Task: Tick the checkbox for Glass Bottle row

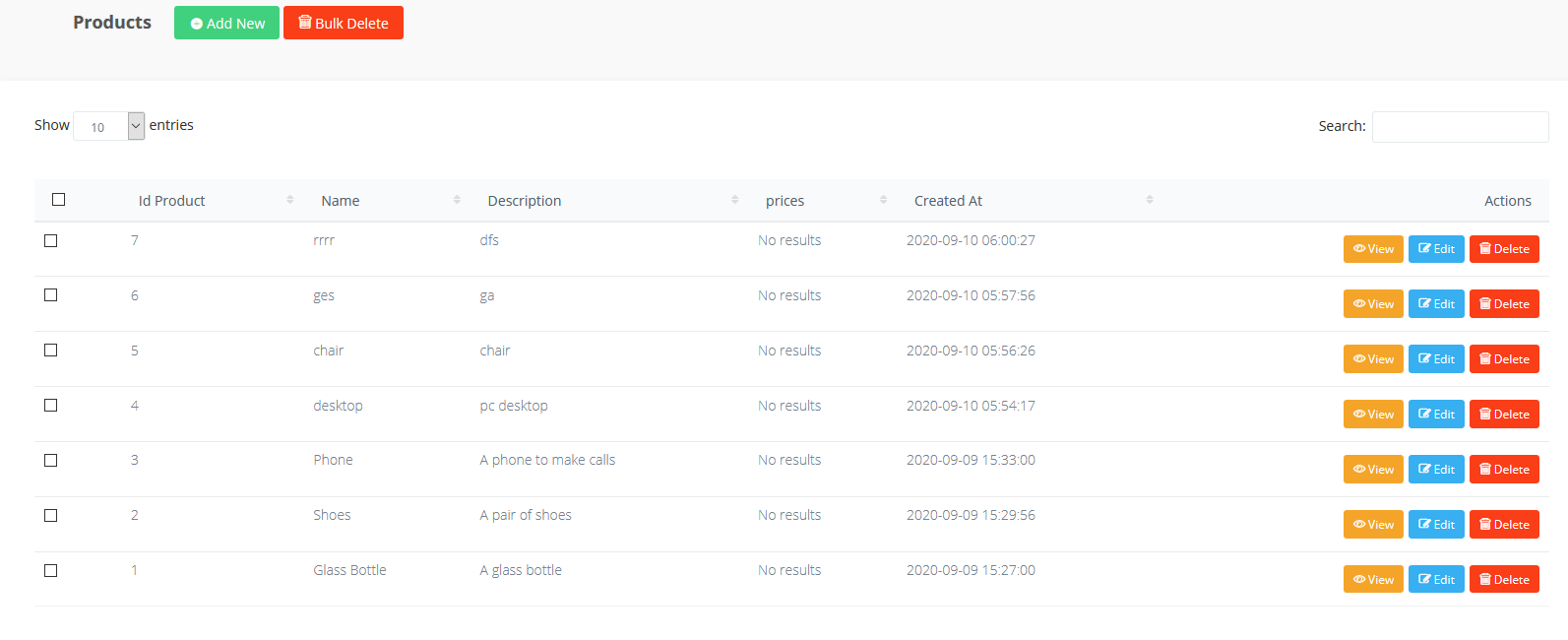Action: [x=51, y=570]
